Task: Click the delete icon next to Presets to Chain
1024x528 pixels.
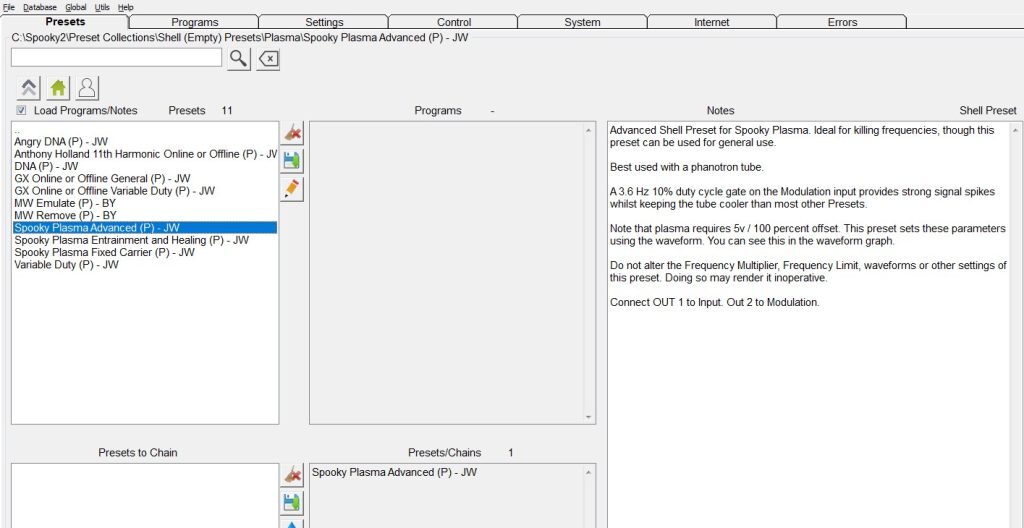Action: pyautogui.click(x=293, y=475)
